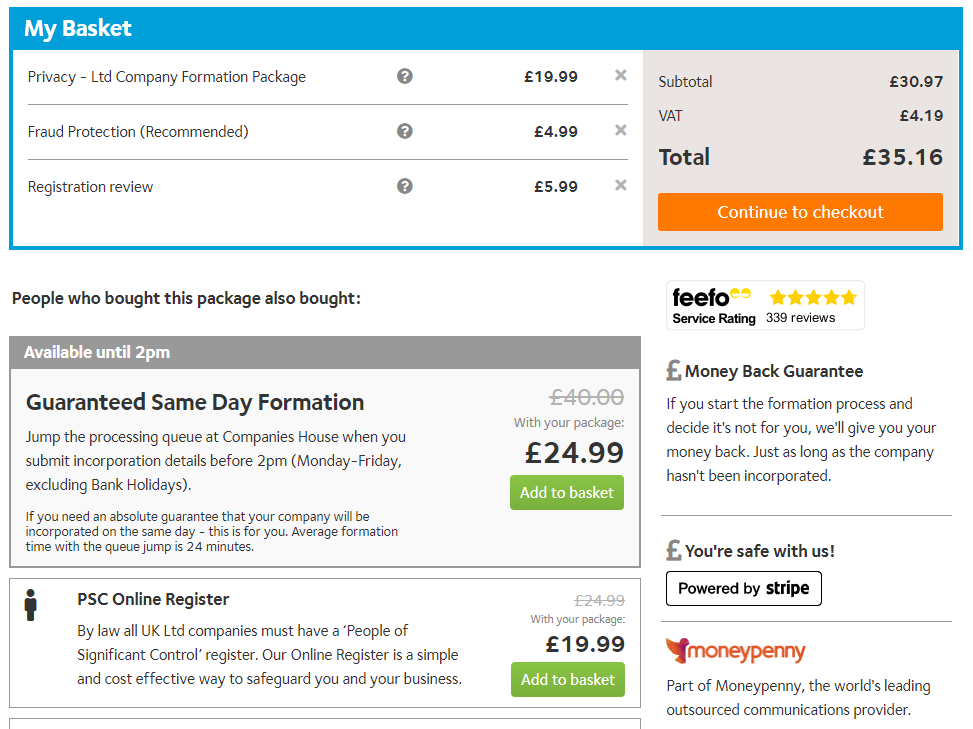Show help info for Registration review
Viewport: 973px width, 729px height.
pyautogui.click(x=405, y=186)
